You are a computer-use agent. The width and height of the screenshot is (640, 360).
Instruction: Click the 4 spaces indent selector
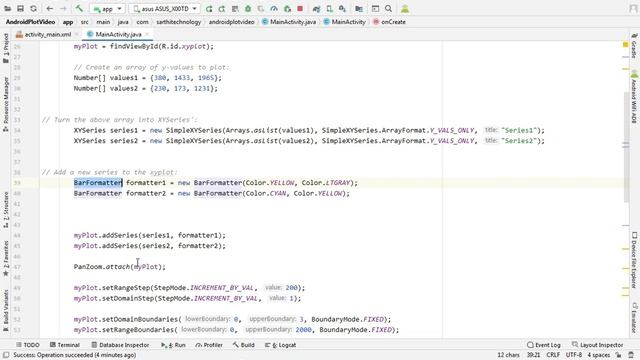[x=598, y=355]
